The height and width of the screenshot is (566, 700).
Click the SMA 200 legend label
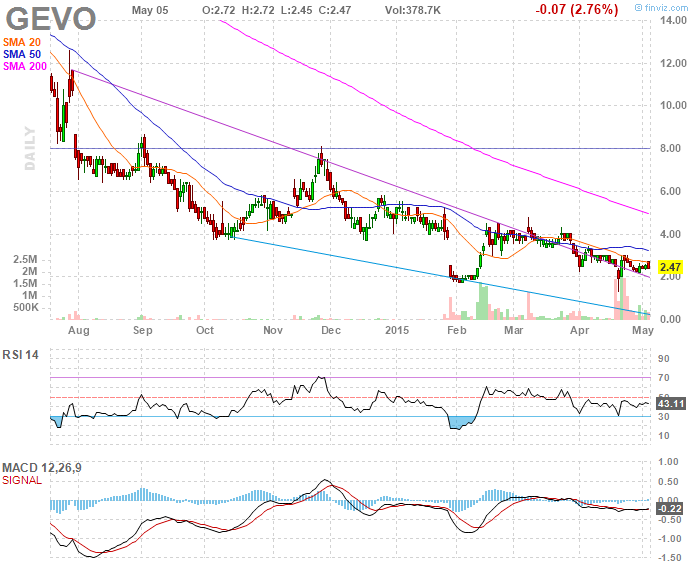tap(25, 67)
